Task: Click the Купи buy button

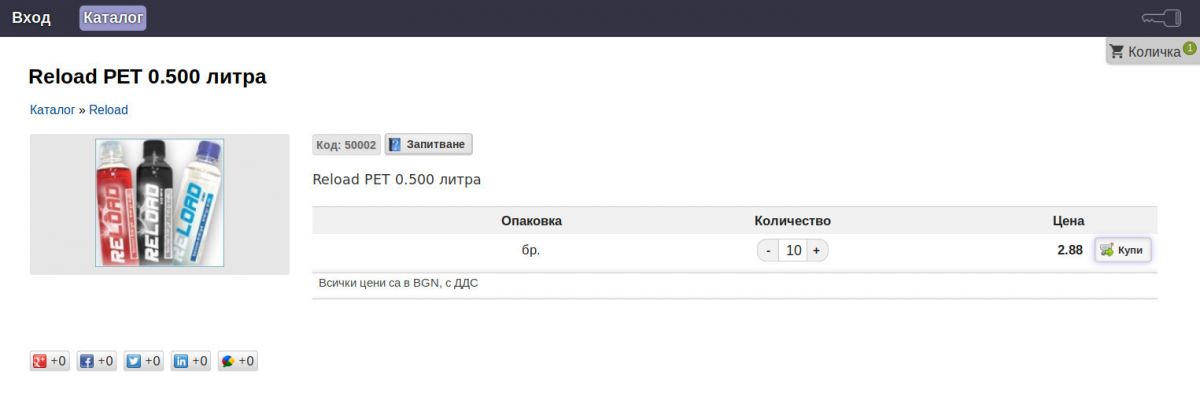Action: [x=1123, y=250]
